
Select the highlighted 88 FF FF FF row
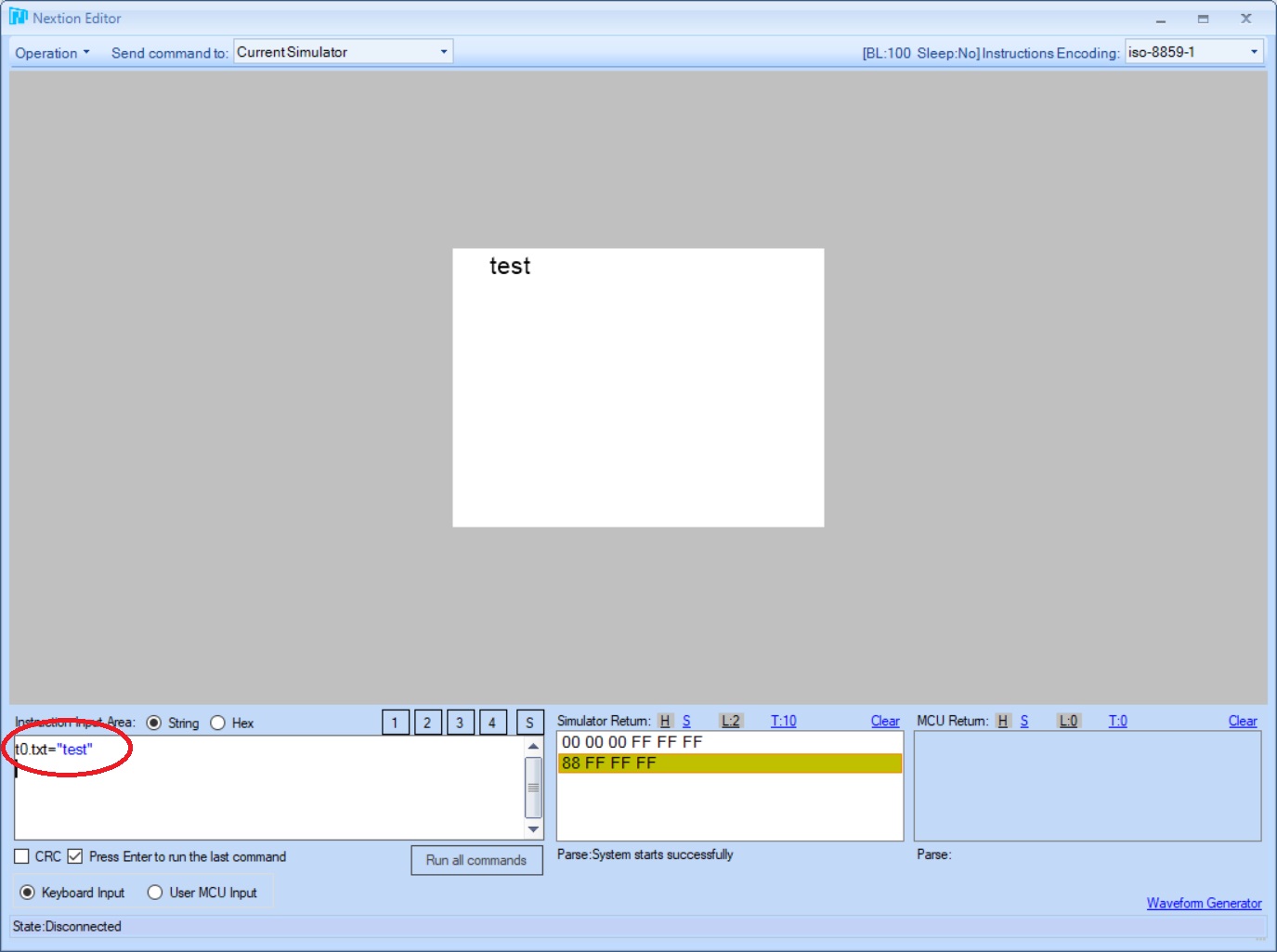click(x=729, y=763)
